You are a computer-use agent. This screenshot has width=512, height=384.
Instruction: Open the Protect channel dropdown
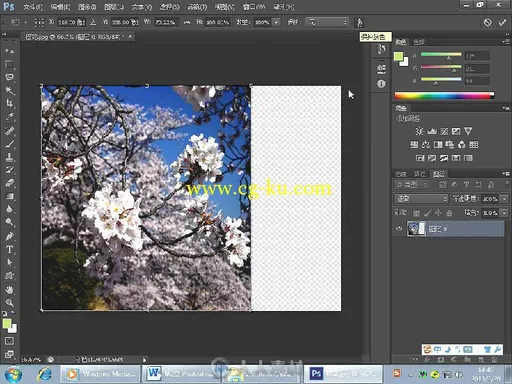coord(327,22)
